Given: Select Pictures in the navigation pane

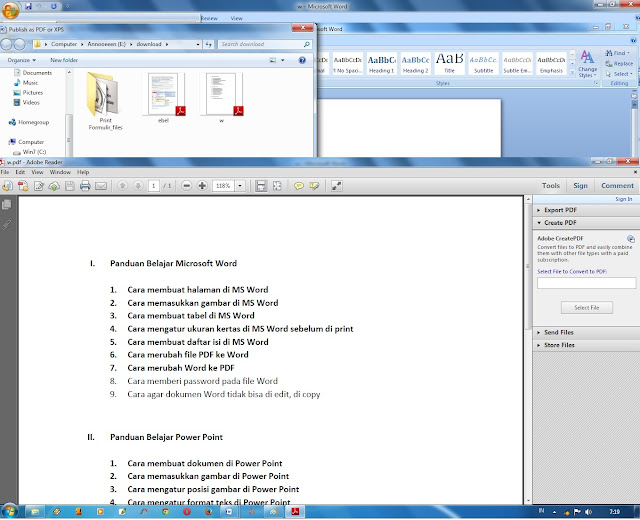Looking at the screenshot, I should [28, 93].
